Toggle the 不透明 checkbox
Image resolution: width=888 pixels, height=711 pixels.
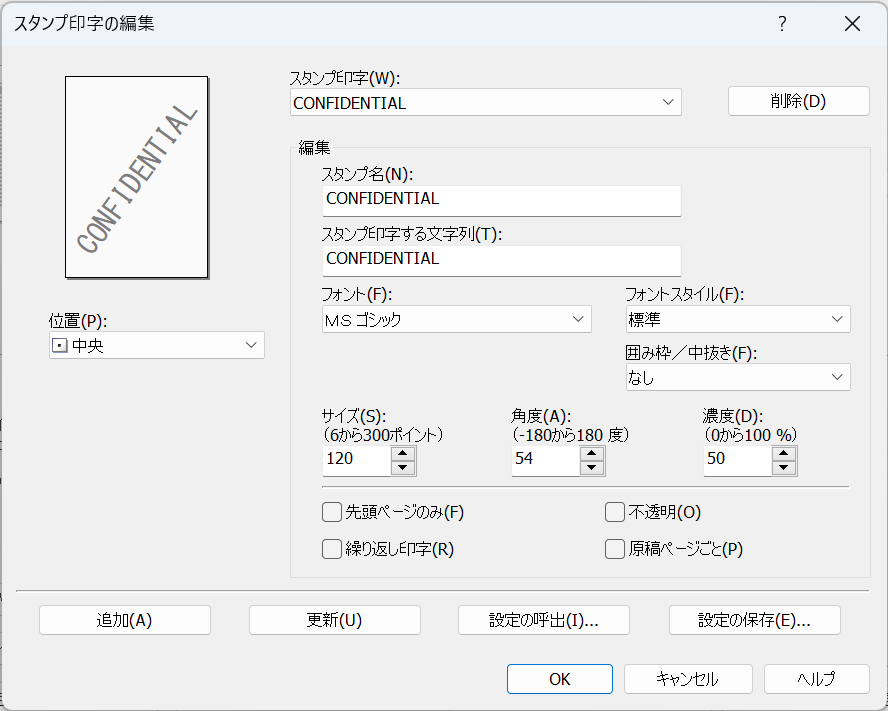[615, 513]
